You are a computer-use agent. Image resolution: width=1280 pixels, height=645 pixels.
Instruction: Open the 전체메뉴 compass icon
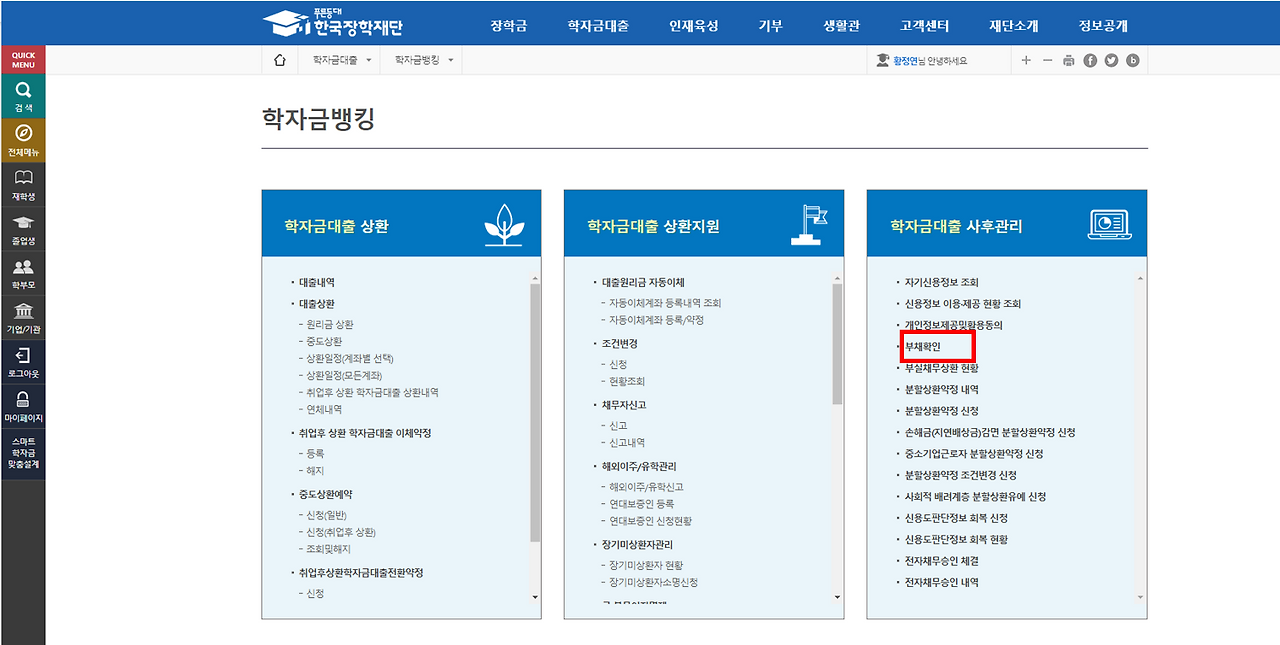[x=22, y=140]
